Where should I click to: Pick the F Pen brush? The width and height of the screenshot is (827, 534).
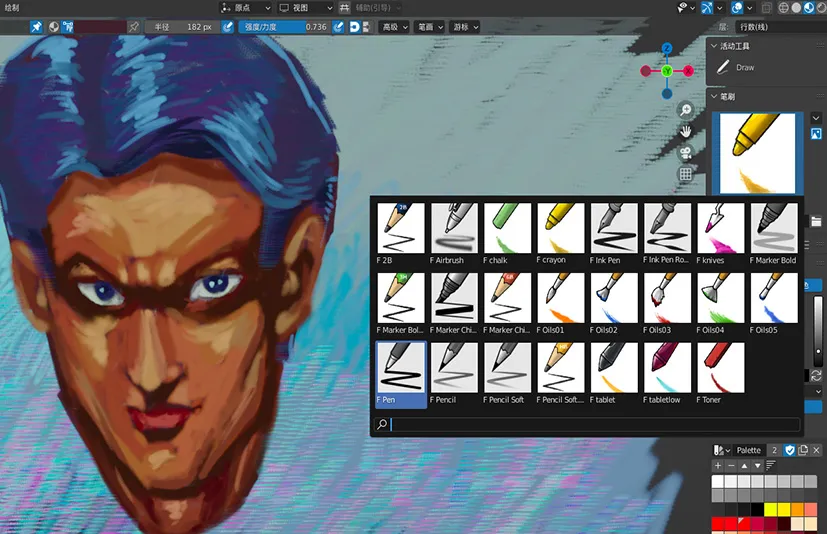pos(400,373)
